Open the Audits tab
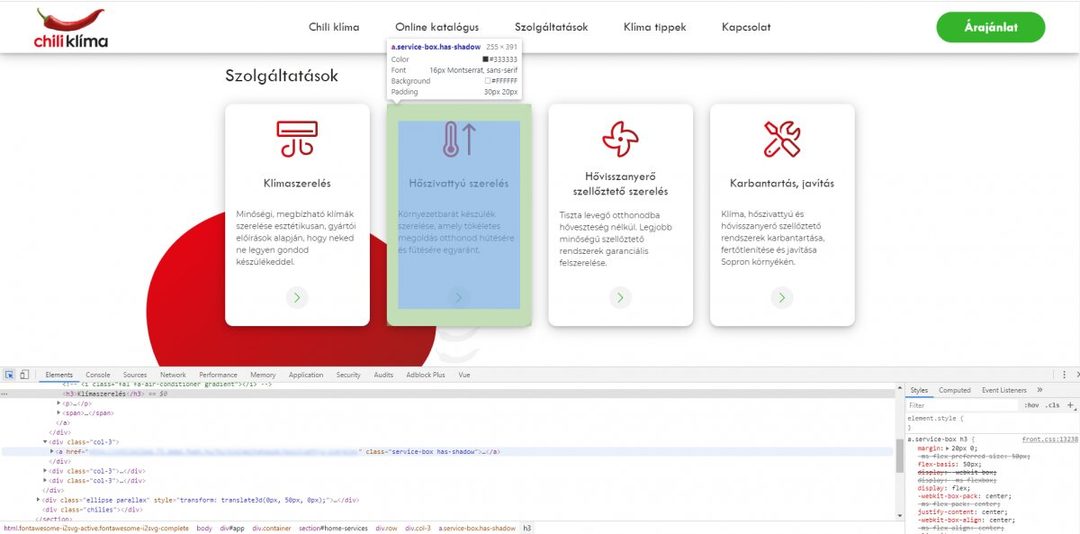1080x534 pixels. (384, 375)
